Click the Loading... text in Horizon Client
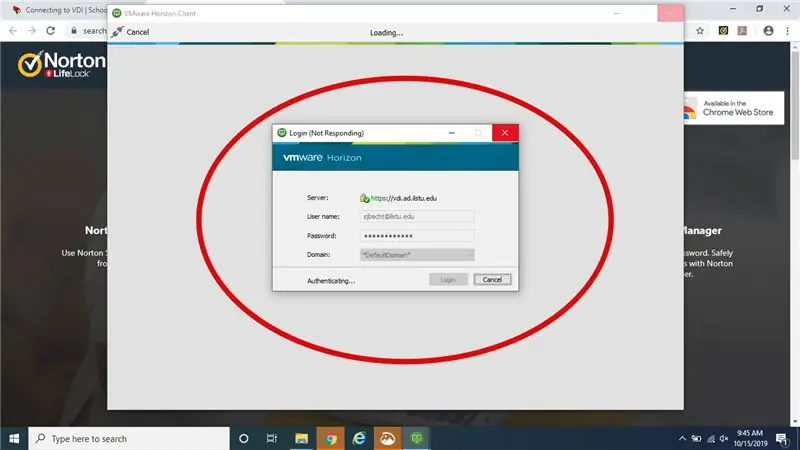 [386, 33]
